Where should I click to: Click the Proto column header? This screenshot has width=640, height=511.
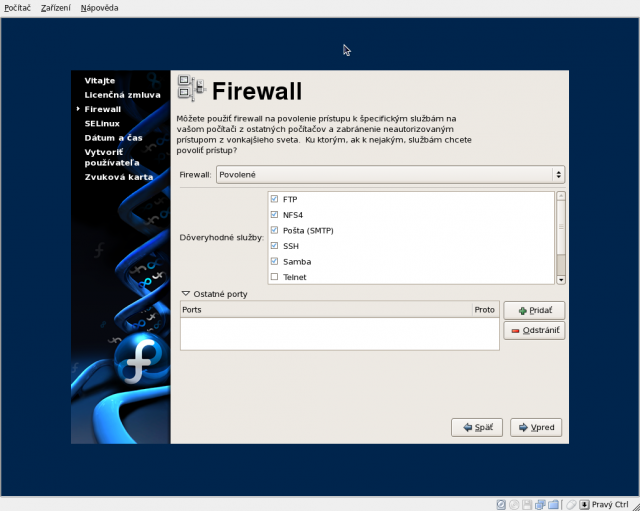tap(486, 309)
